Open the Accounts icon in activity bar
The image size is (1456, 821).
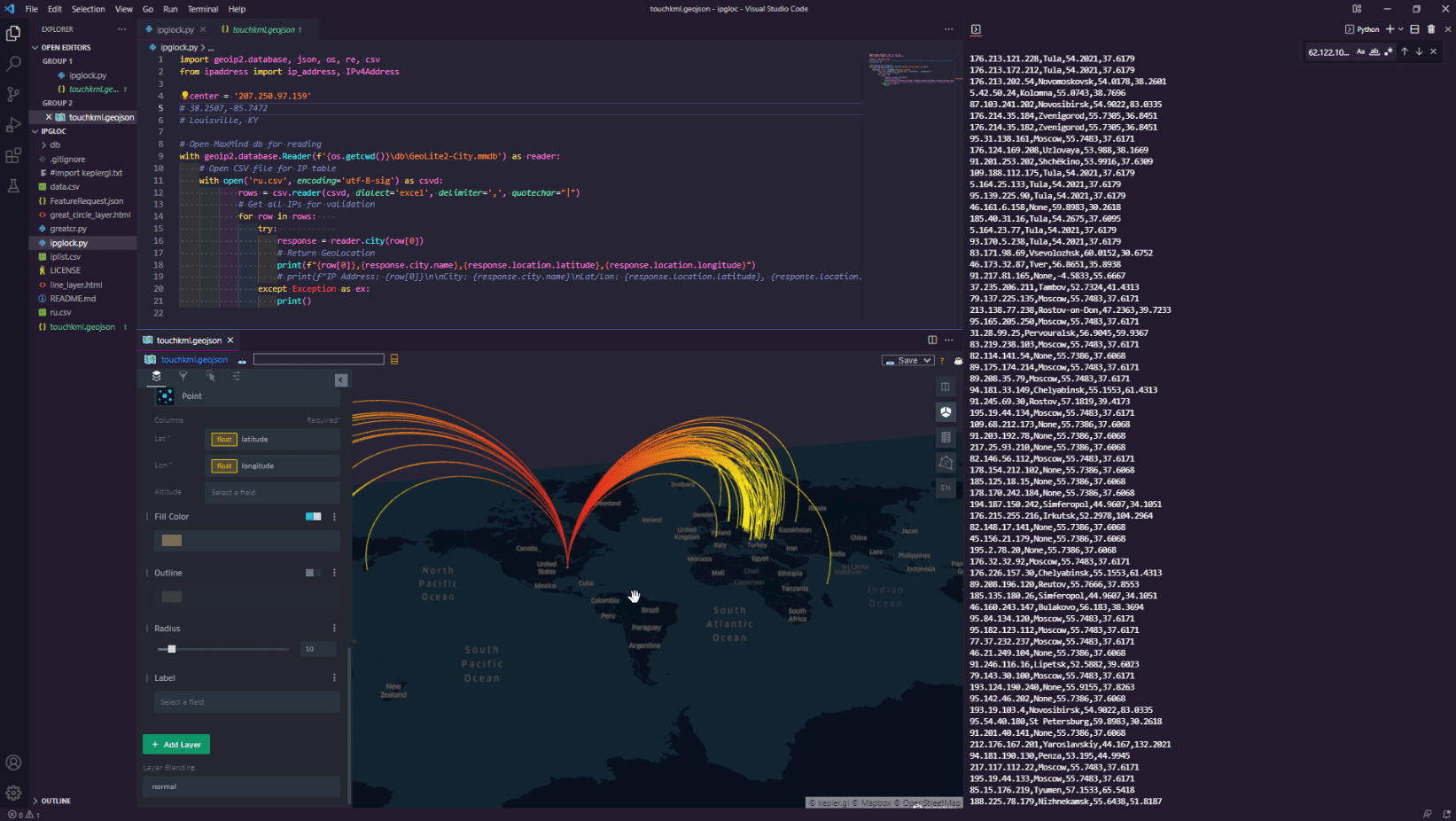click(x=13, y=762)
